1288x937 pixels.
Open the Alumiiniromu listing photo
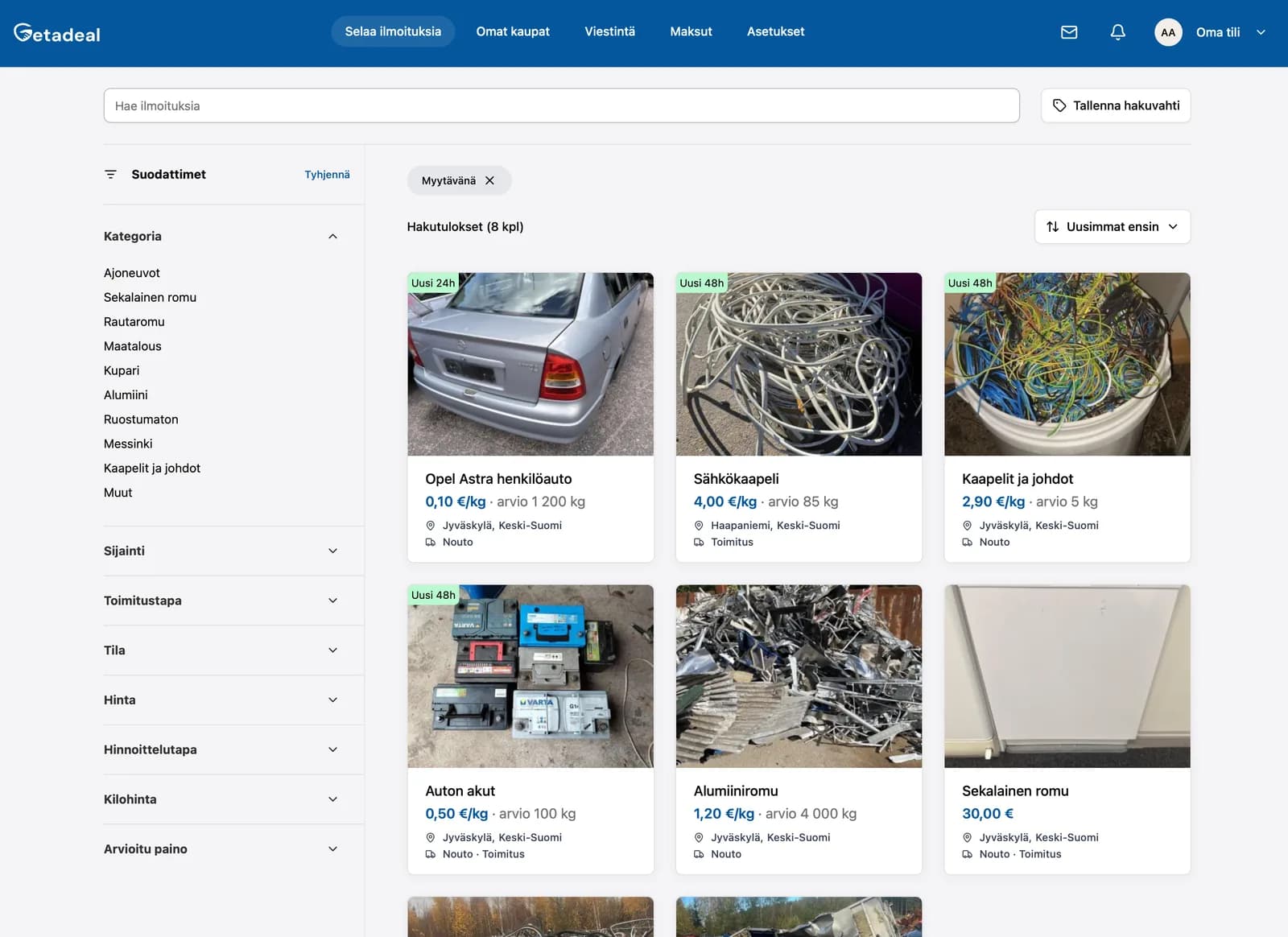click(799, 676)
